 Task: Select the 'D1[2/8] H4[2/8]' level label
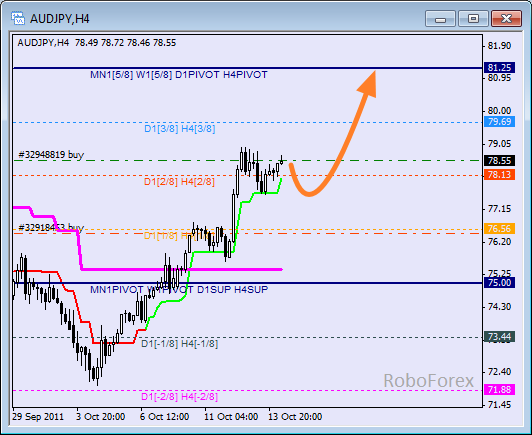point(179,182)
